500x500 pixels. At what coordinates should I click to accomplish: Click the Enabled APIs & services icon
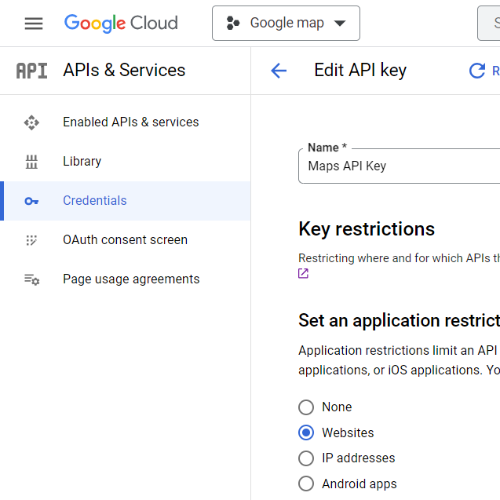32,122
